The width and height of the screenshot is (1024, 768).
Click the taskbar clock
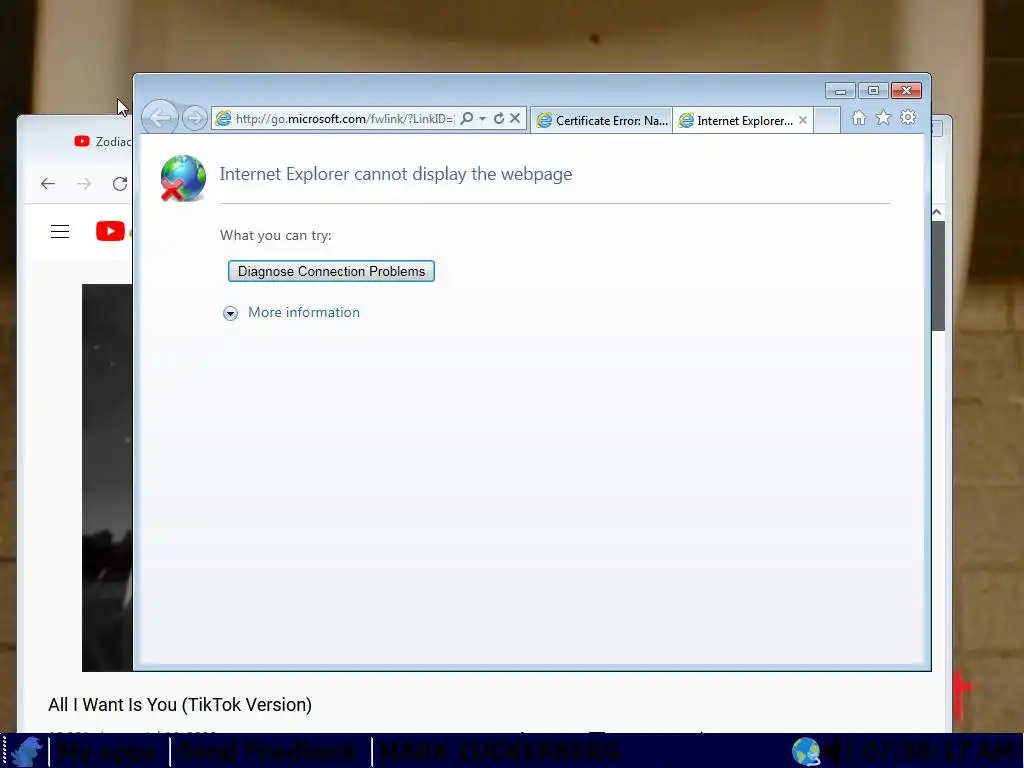(x=936, y=752)
